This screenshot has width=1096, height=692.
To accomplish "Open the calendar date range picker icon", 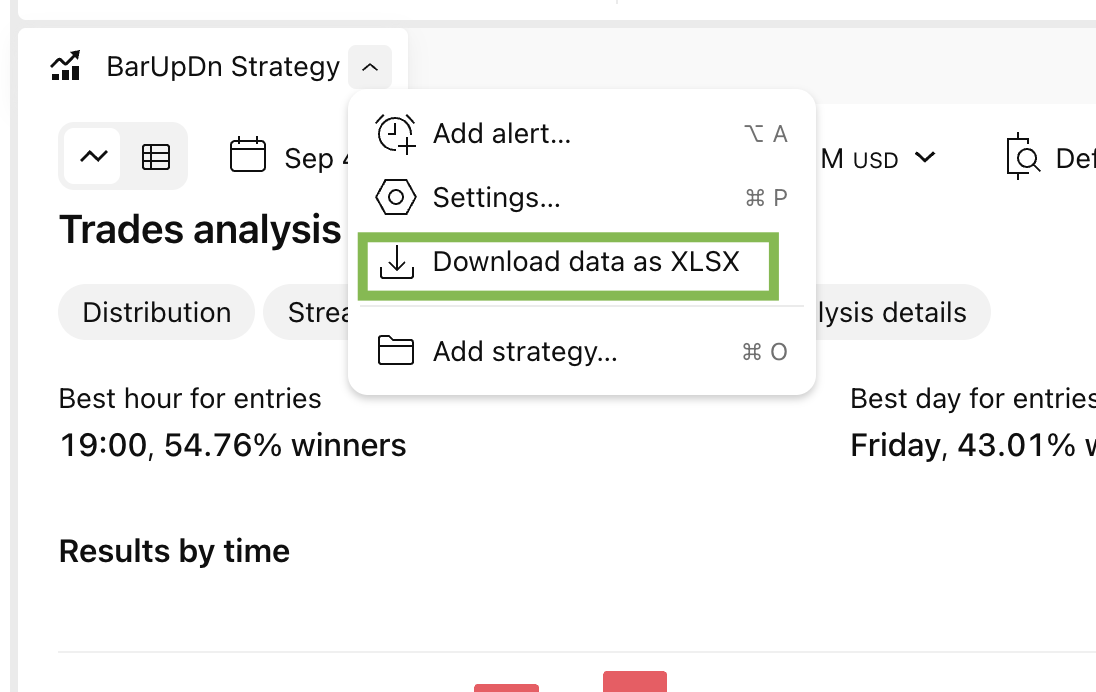I will [x=247, y=154].
